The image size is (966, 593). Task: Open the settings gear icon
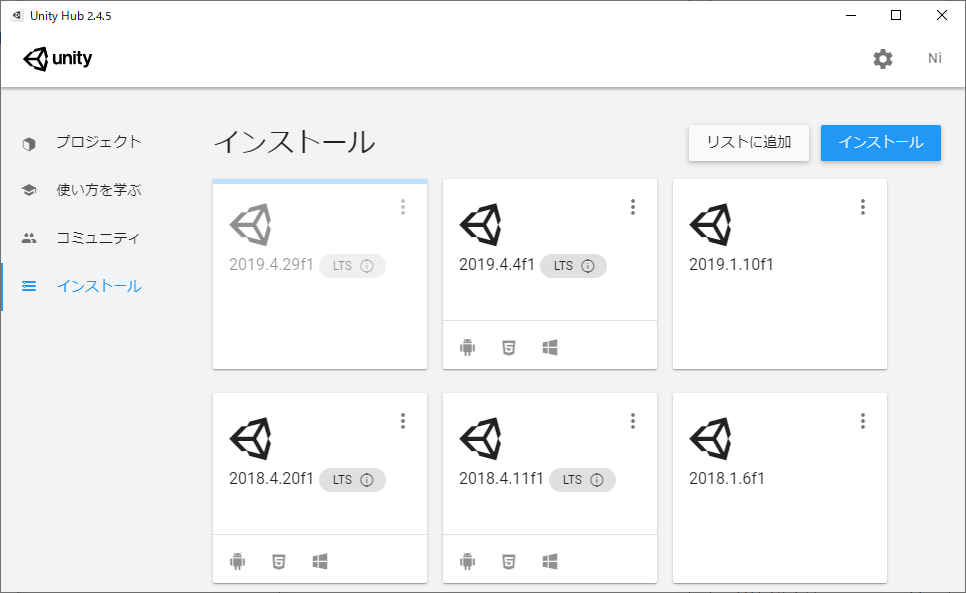[x=882, y=58]
